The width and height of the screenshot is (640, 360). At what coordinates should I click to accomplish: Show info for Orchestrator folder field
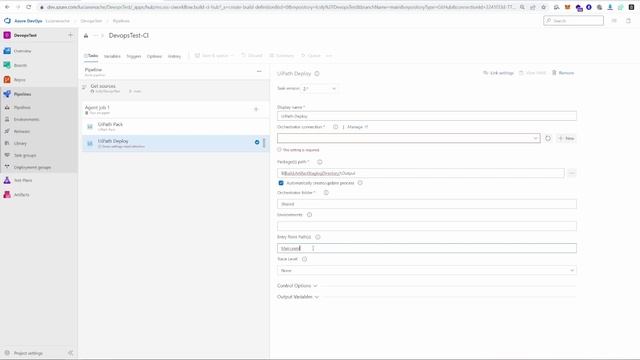[326, 193]
